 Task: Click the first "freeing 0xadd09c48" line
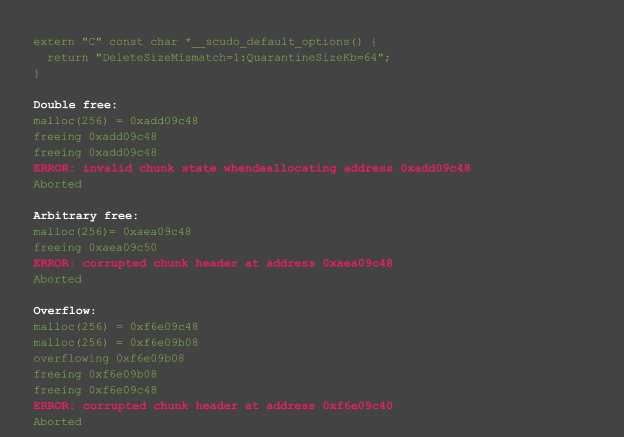(x=95, y=137)
